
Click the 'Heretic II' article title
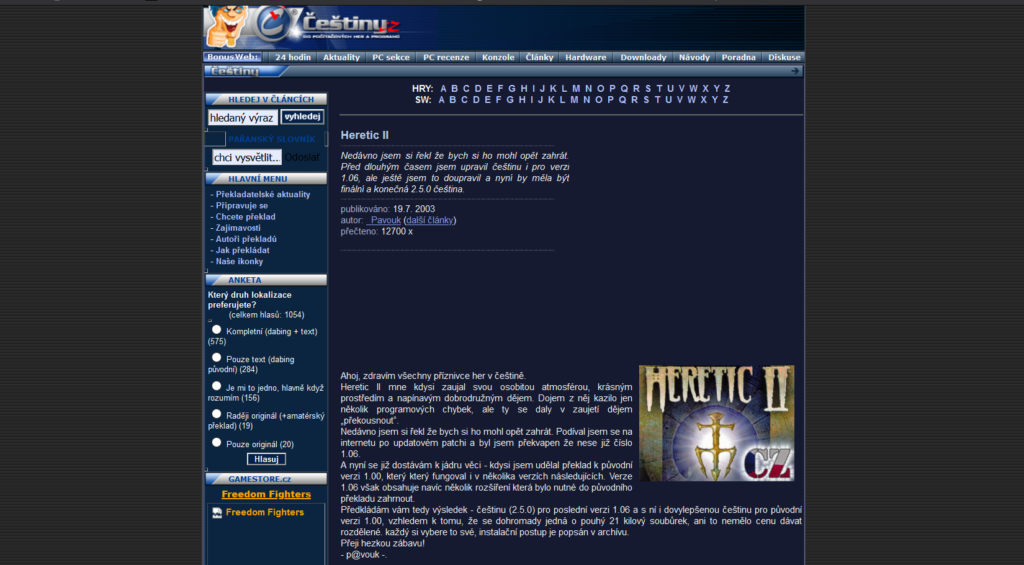(364, 135)
